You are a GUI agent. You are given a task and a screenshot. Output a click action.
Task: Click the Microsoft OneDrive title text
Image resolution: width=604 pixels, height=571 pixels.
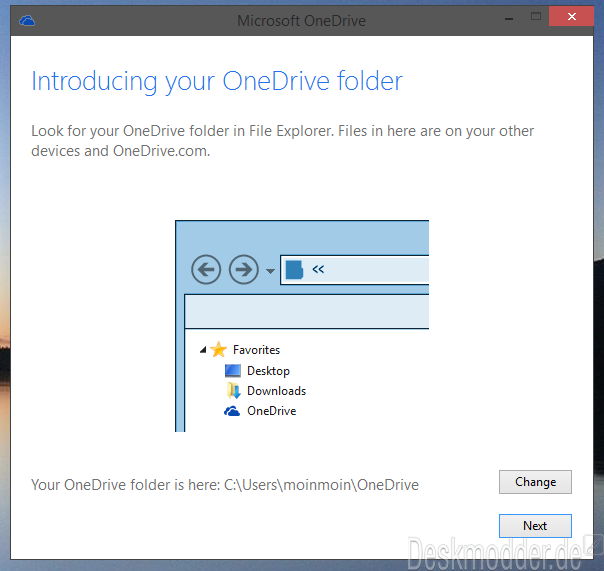(x=301, y=20)
